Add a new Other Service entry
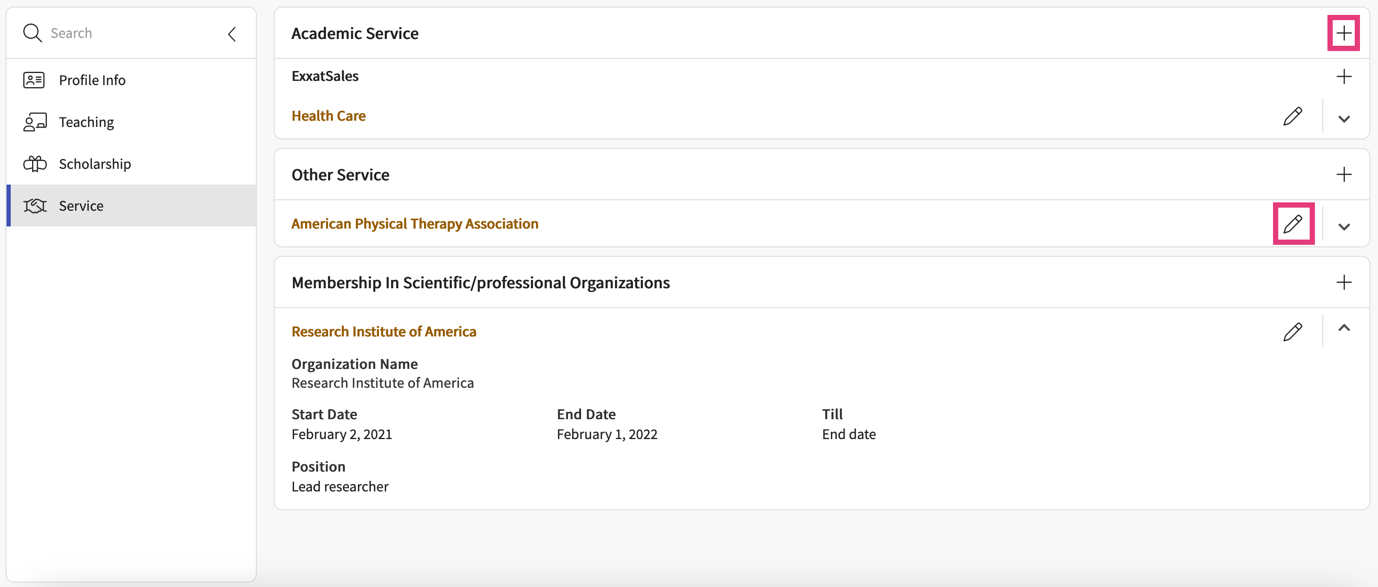 tap(1343, 175)
